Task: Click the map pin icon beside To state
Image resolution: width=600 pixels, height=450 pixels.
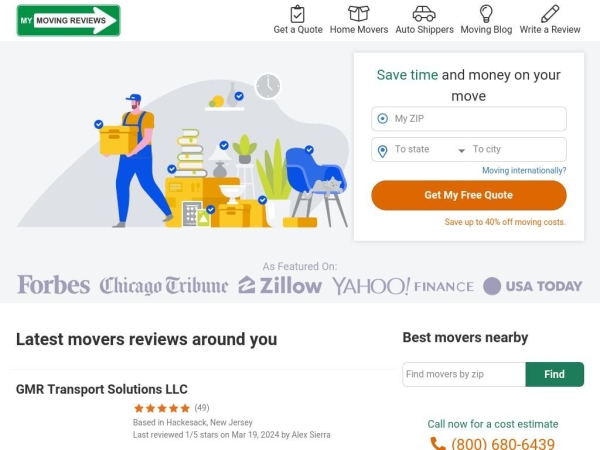Action: click(x=382, y=151)
